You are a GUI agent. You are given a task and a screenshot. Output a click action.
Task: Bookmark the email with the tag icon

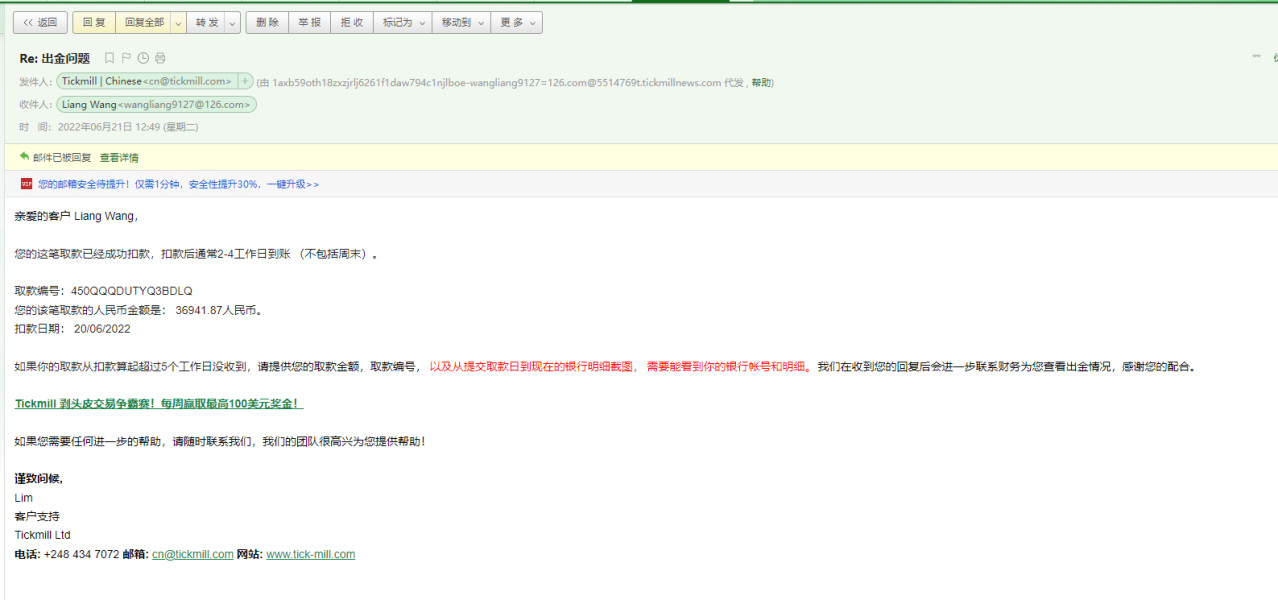click(110, 58)
